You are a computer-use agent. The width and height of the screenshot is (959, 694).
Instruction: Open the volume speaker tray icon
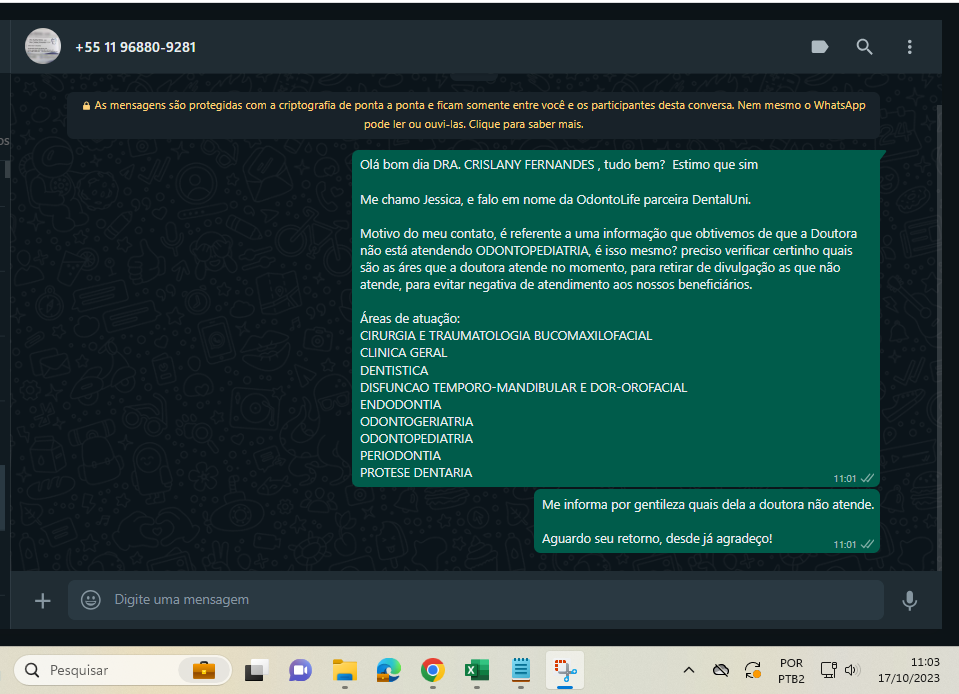click(x=851, y=670)
